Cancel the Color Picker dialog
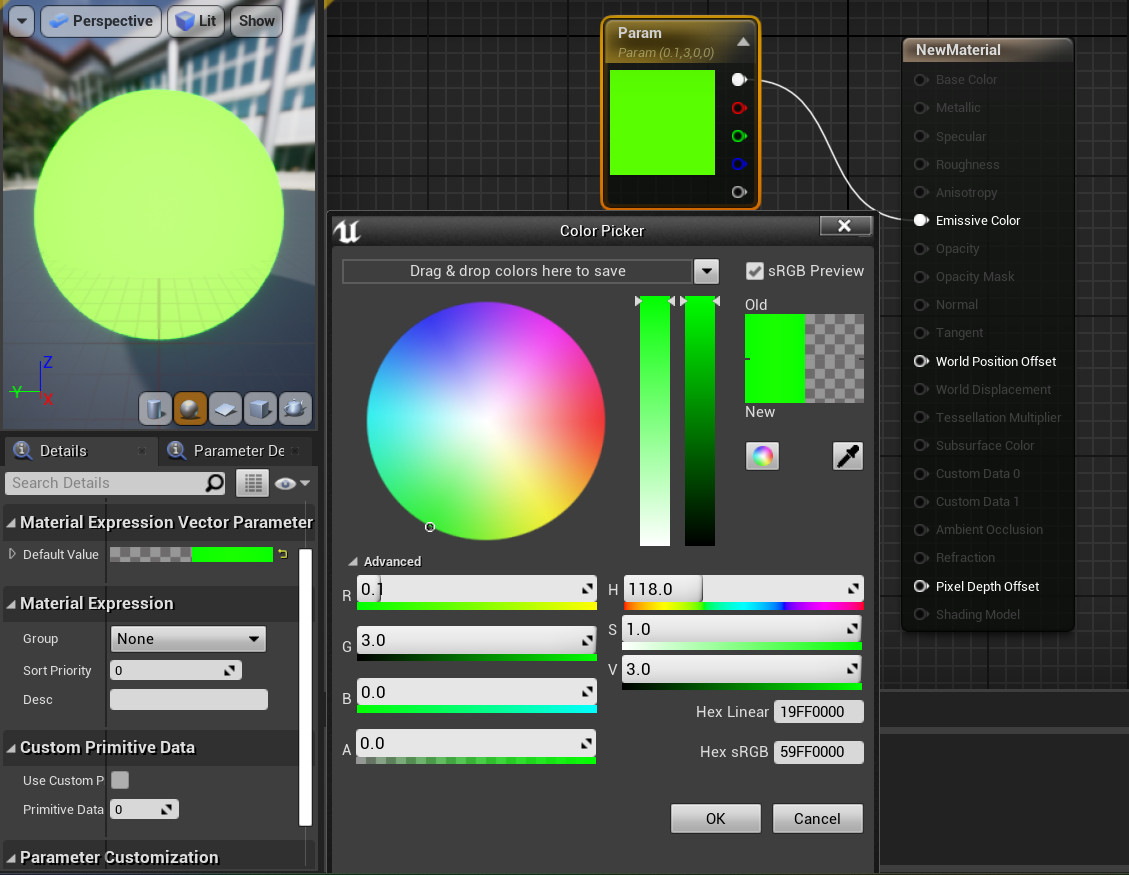1129x875 pixels. coord(817,818)
